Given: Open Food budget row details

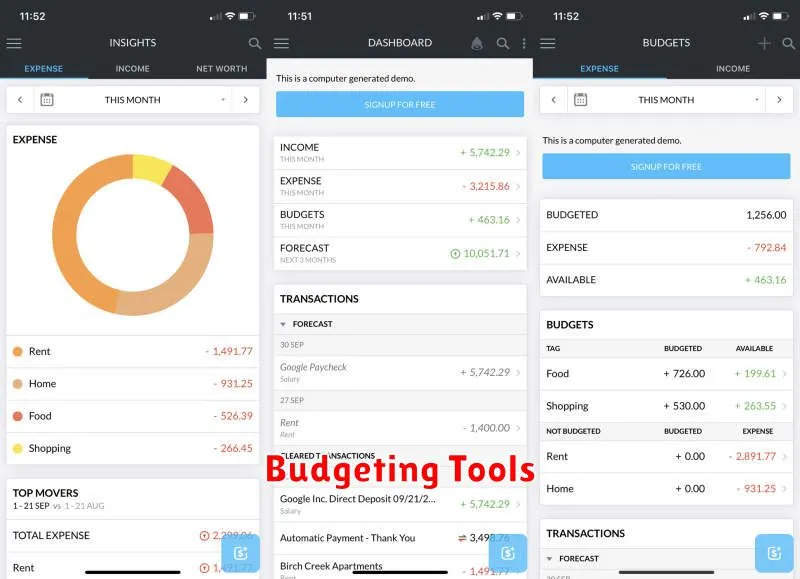Looking at the screenshot, I should [666, 373].
